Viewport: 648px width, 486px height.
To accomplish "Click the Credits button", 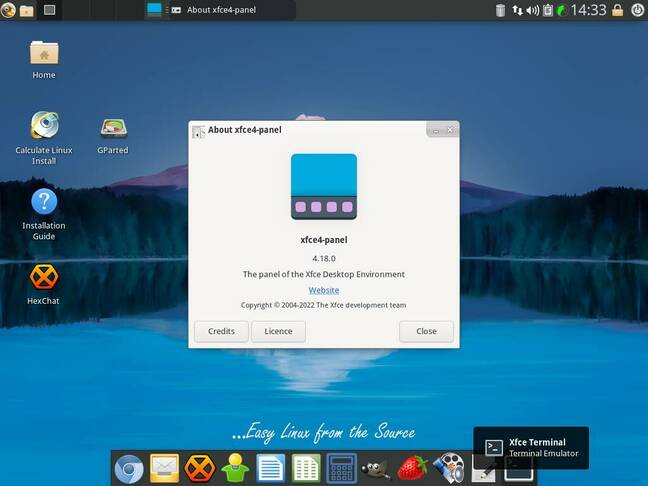I will 222,331.
